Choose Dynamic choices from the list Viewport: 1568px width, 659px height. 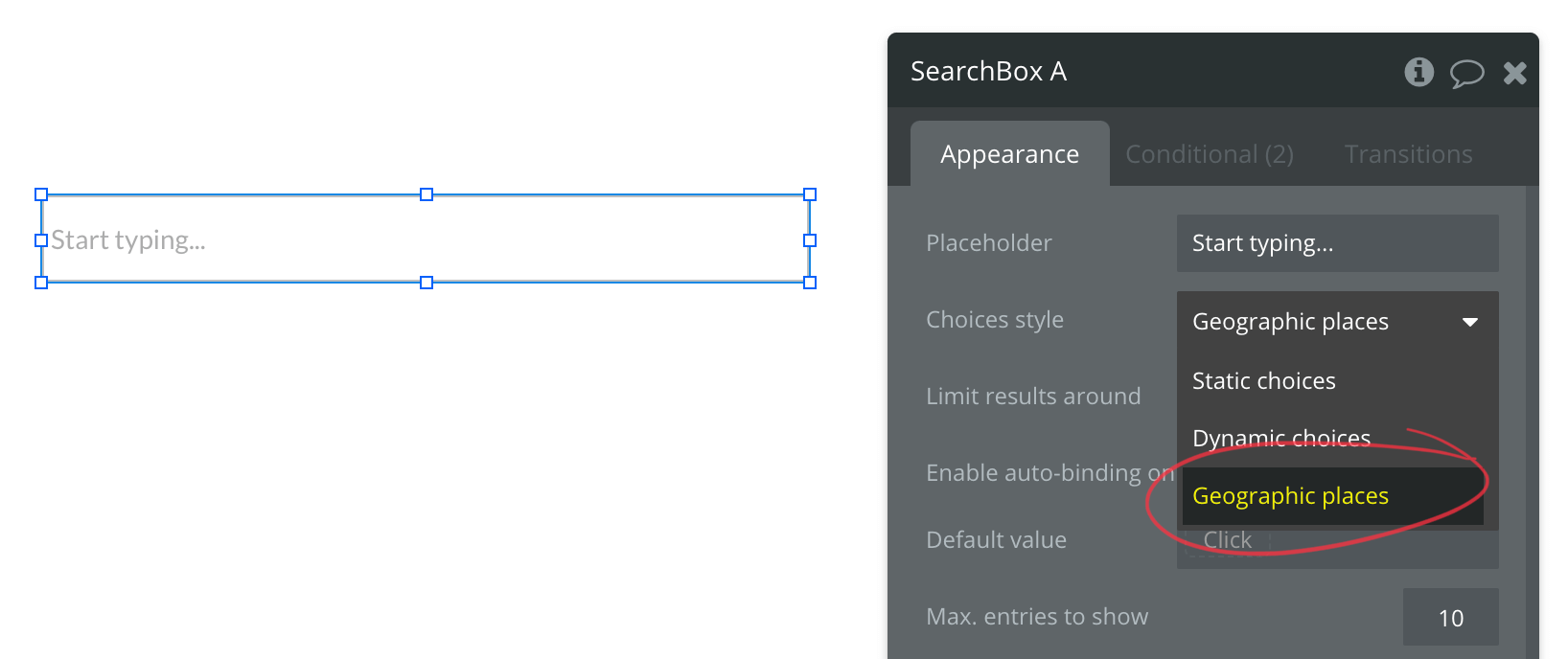tap(1281, 438)
